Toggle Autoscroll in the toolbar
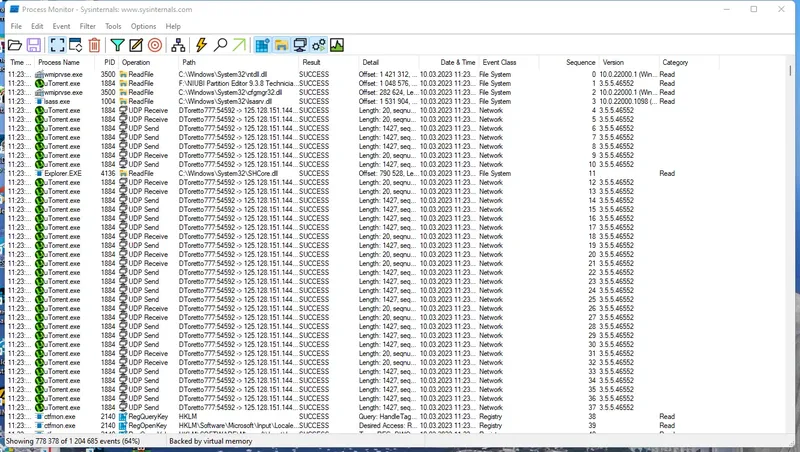The width and height of the screenshot is (800, 452). 76,45
